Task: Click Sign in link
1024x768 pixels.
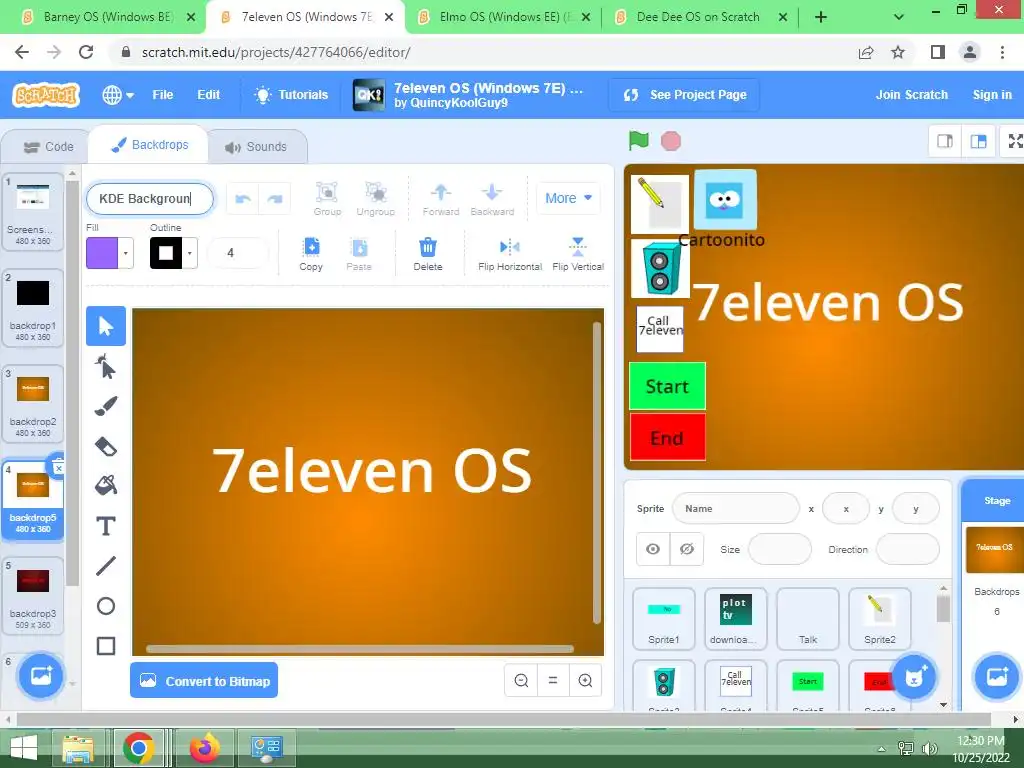Action: coord(992,95)
